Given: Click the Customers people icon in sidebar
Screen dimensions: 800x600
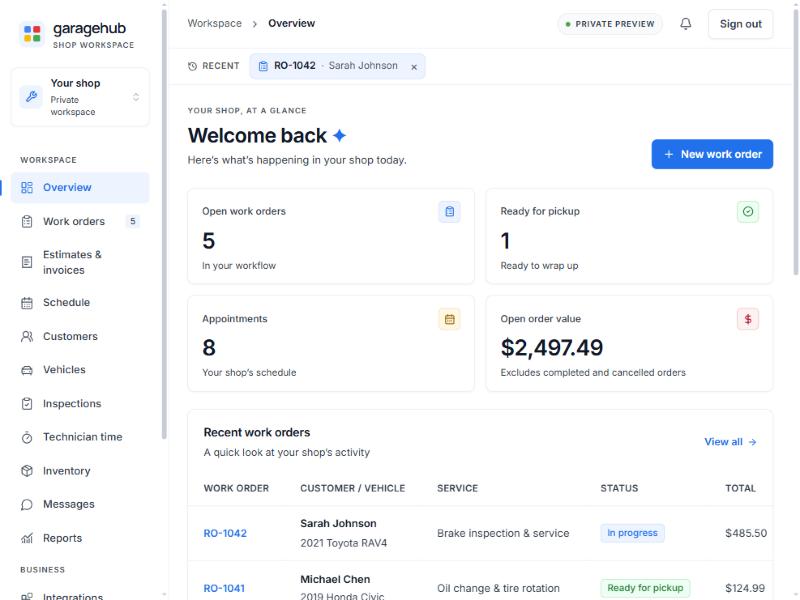Looking at the screenshot, I should point(27,337).
